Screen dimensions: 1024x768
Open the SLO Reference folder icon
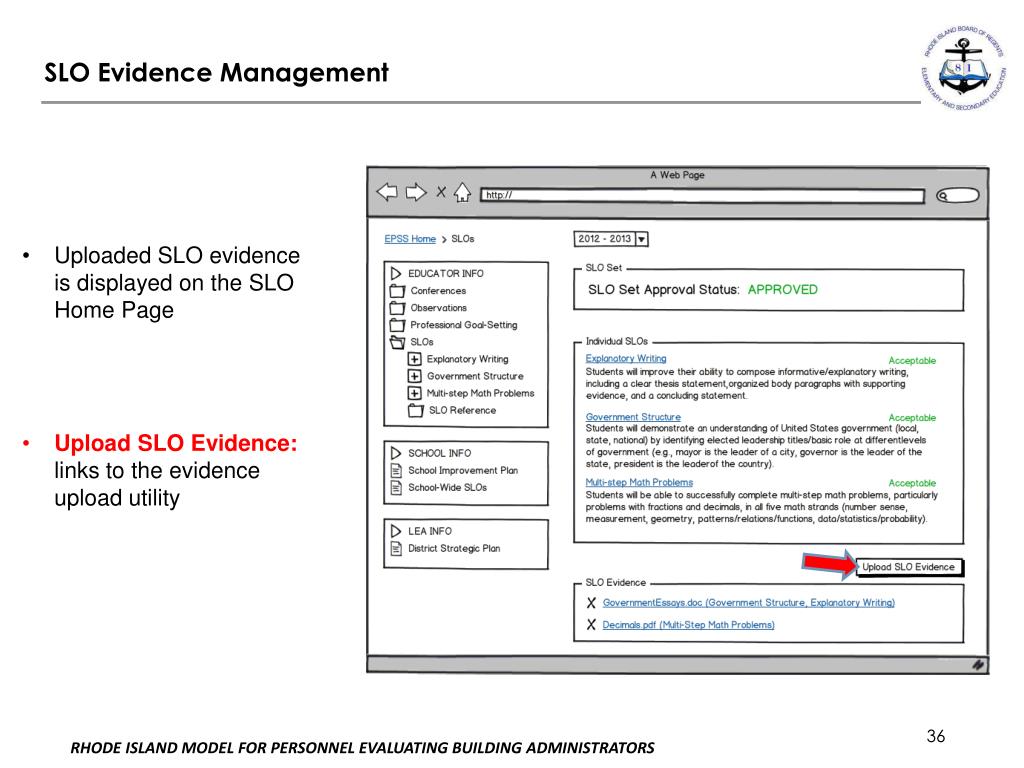click(415, 410)
